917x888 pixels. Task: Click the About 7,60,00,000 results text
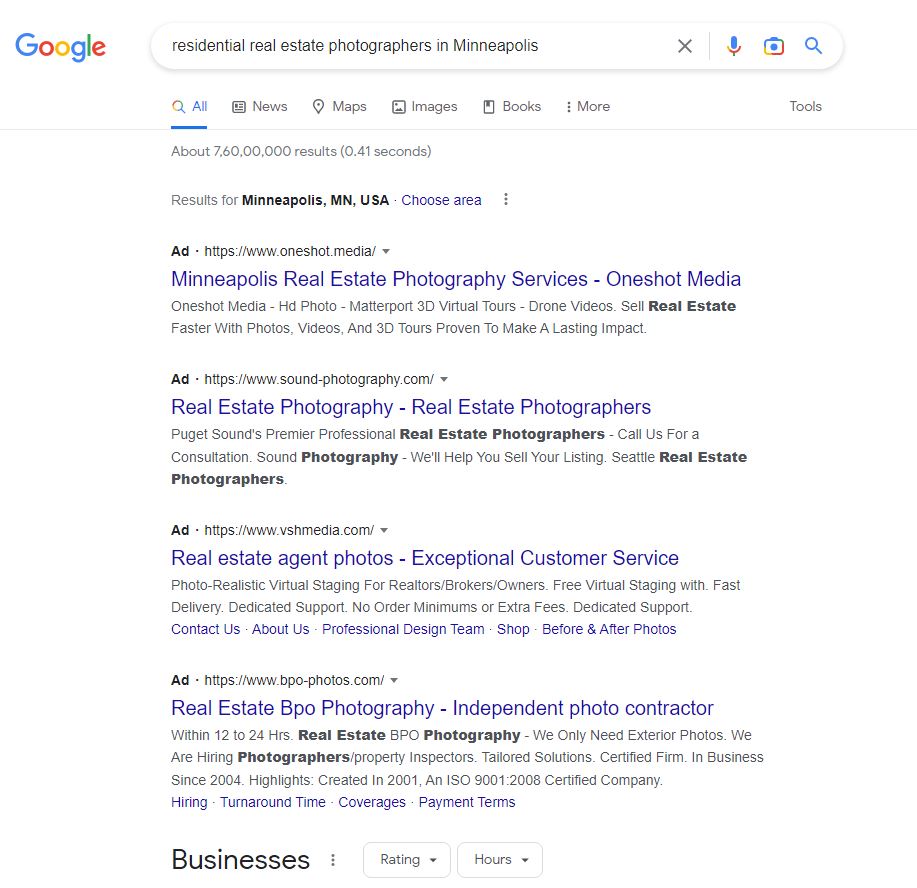click(x=301, y=152)
